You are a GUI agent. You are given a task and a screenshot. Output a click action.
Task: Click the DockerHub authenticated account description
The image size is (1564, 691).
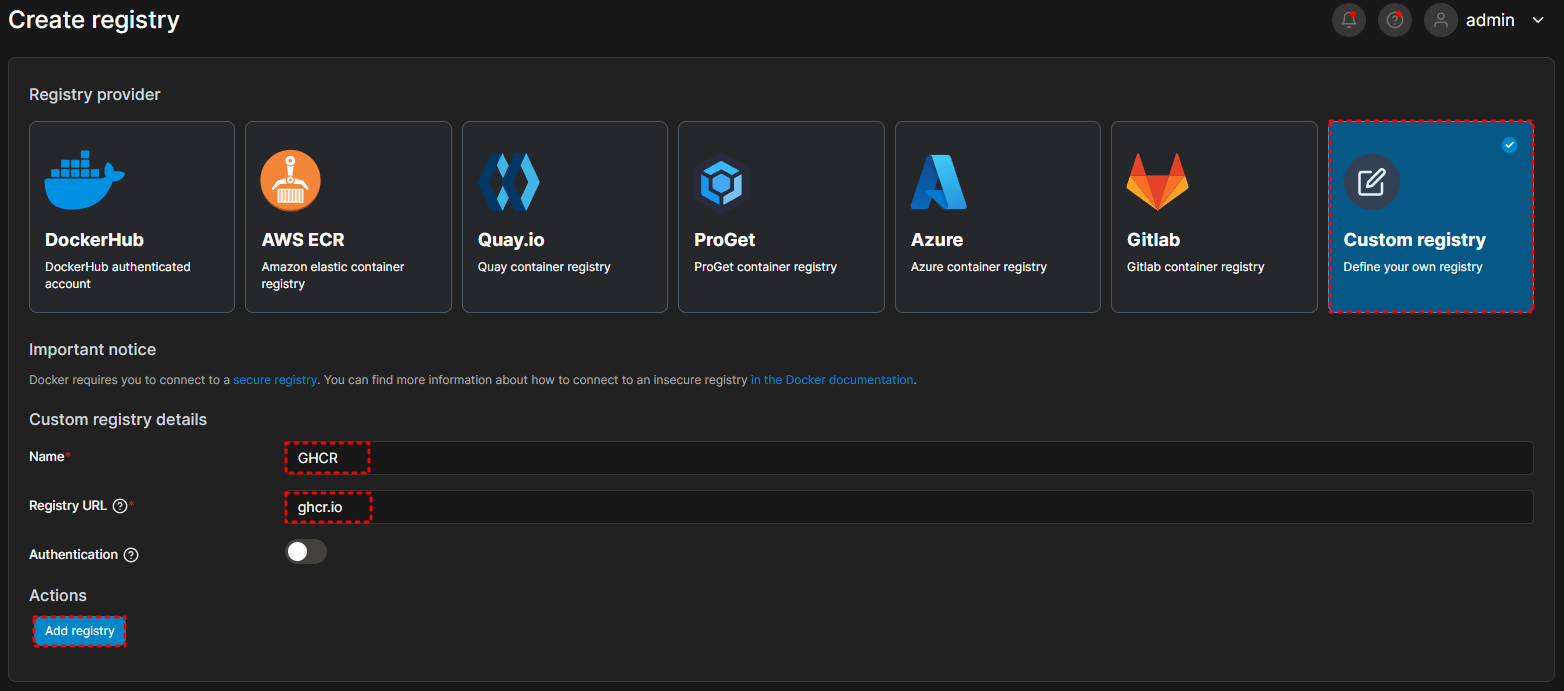118,276
